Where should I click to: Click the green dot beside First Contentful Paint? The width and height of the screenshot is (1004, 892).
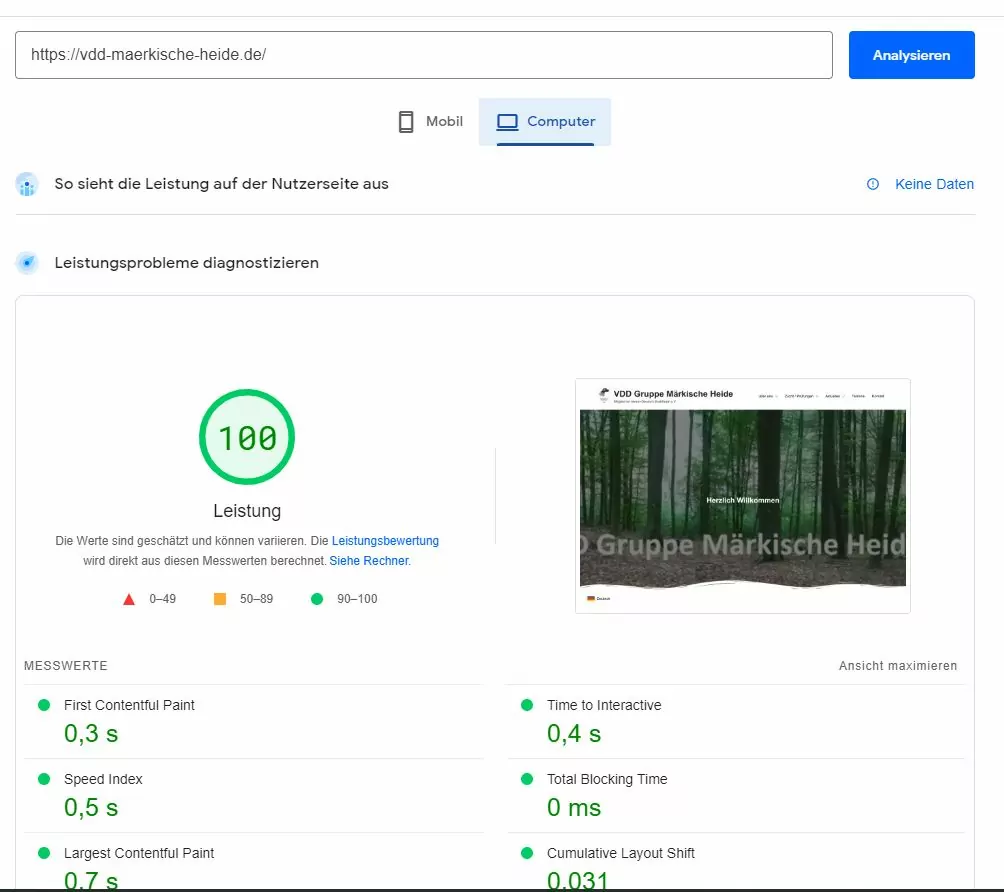(x=44, y=705)
